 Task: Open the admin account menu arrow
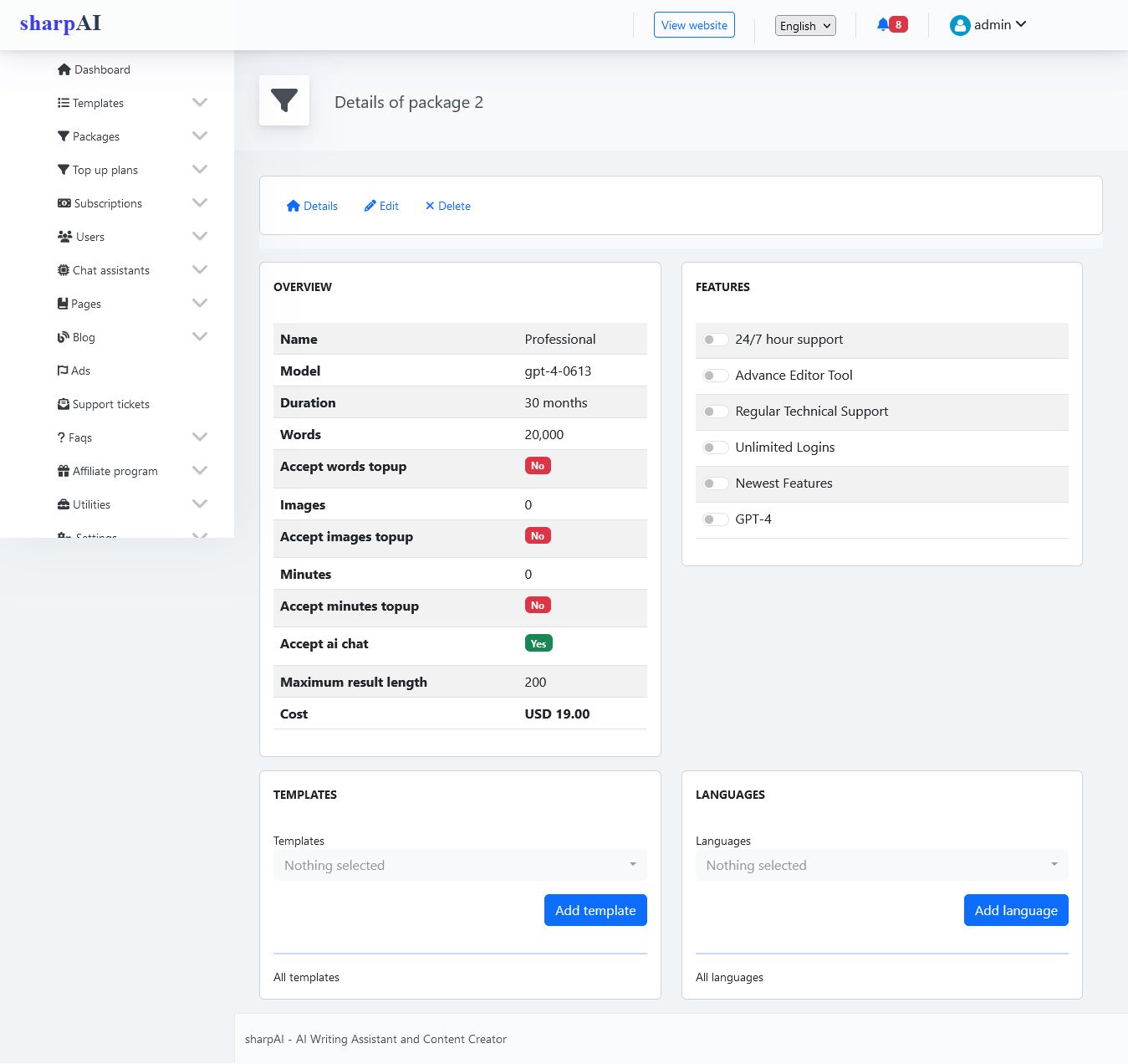pos(1021,24)
